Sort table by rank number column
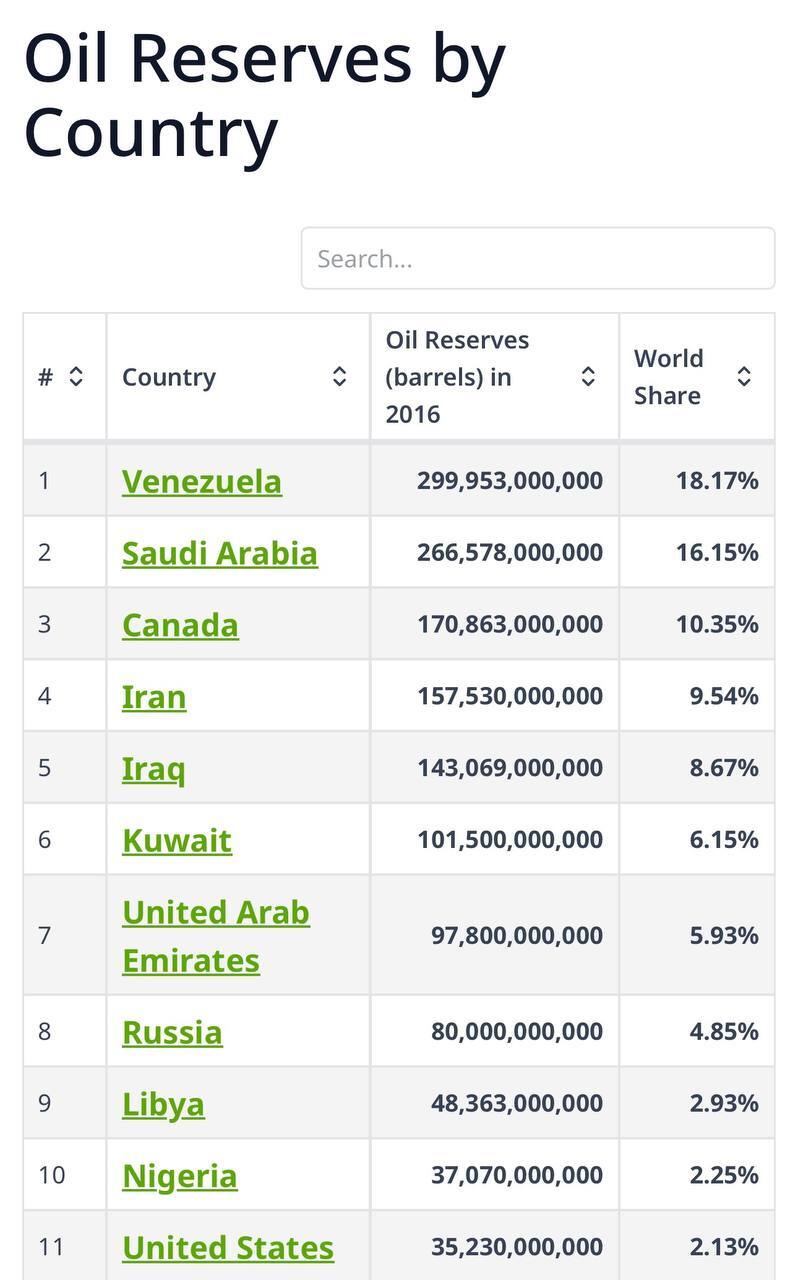798x1280 pixels. [75, 377]
